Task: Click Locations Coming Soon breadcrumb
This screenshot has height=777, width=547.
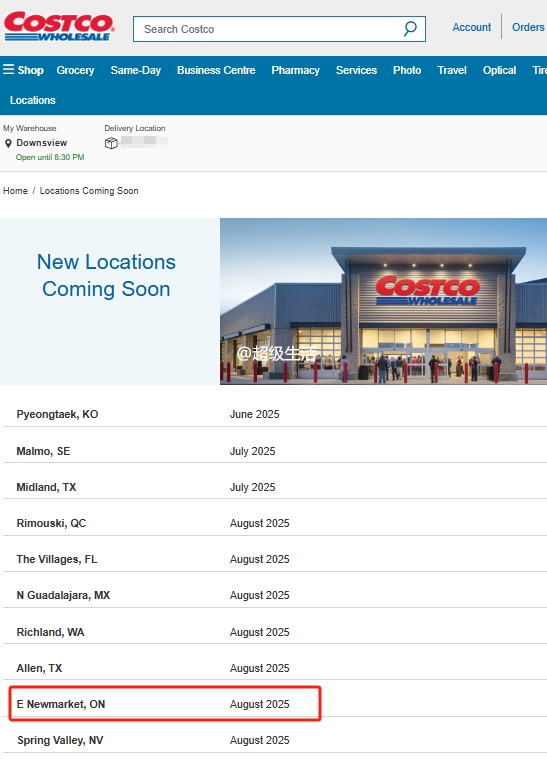Action: [x=89, y=191]
